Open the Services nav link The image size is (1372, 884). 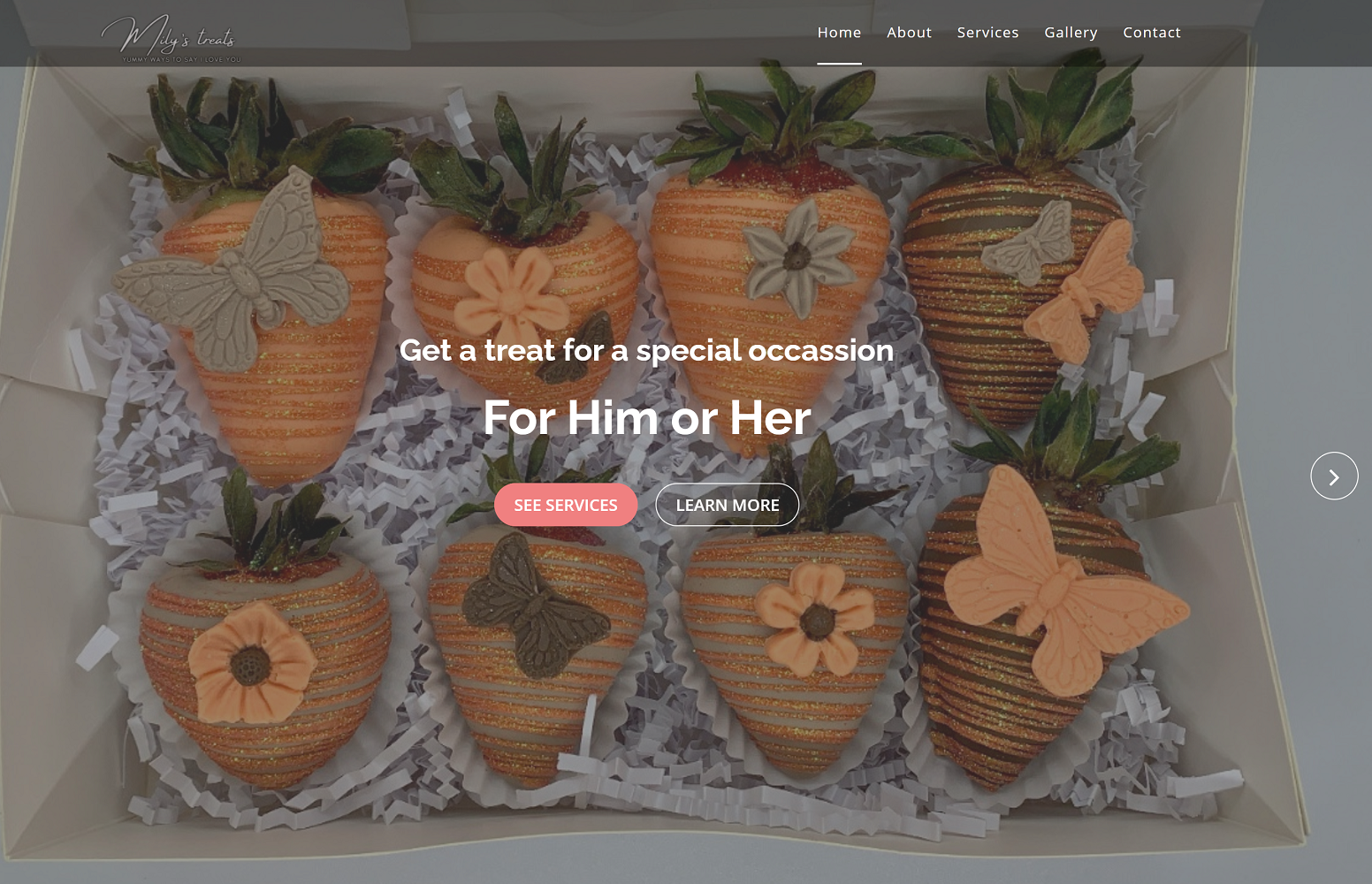point(987,33)
